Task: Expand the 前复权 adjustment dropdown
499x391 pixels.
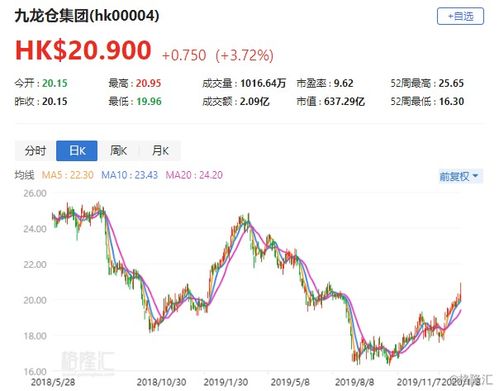Action: coord(460,176)
